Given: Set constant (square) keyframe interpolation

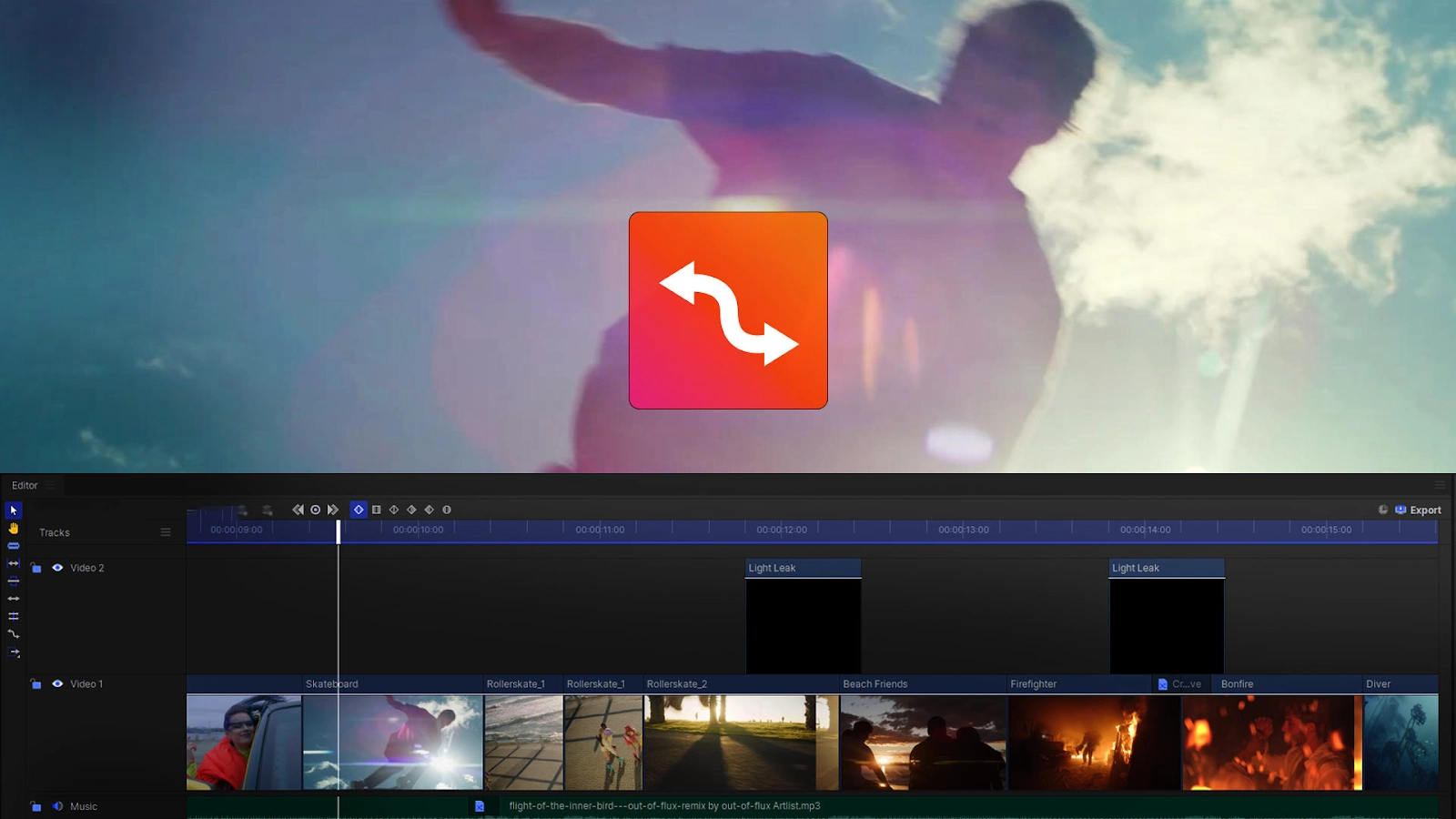Looking at the screenshot, I should (377, 510).
